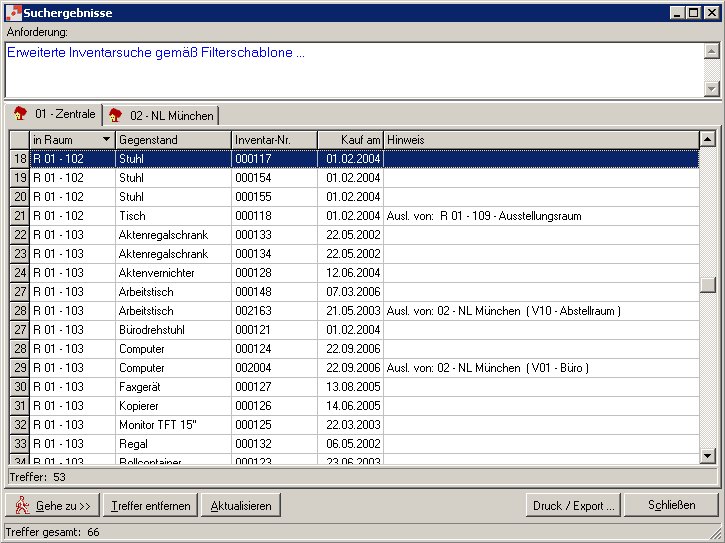This screenshot has width=725, height=543.
Task: Select inventory number 000117
Action: pos(253,159)
